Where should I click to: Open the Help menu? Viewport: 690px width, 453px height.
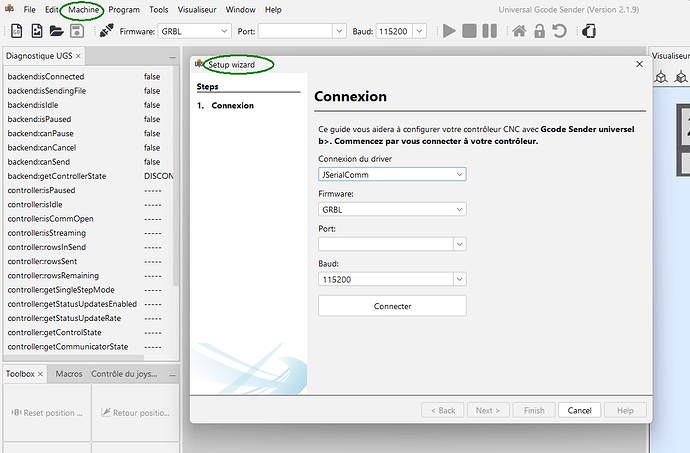point(273,10)
